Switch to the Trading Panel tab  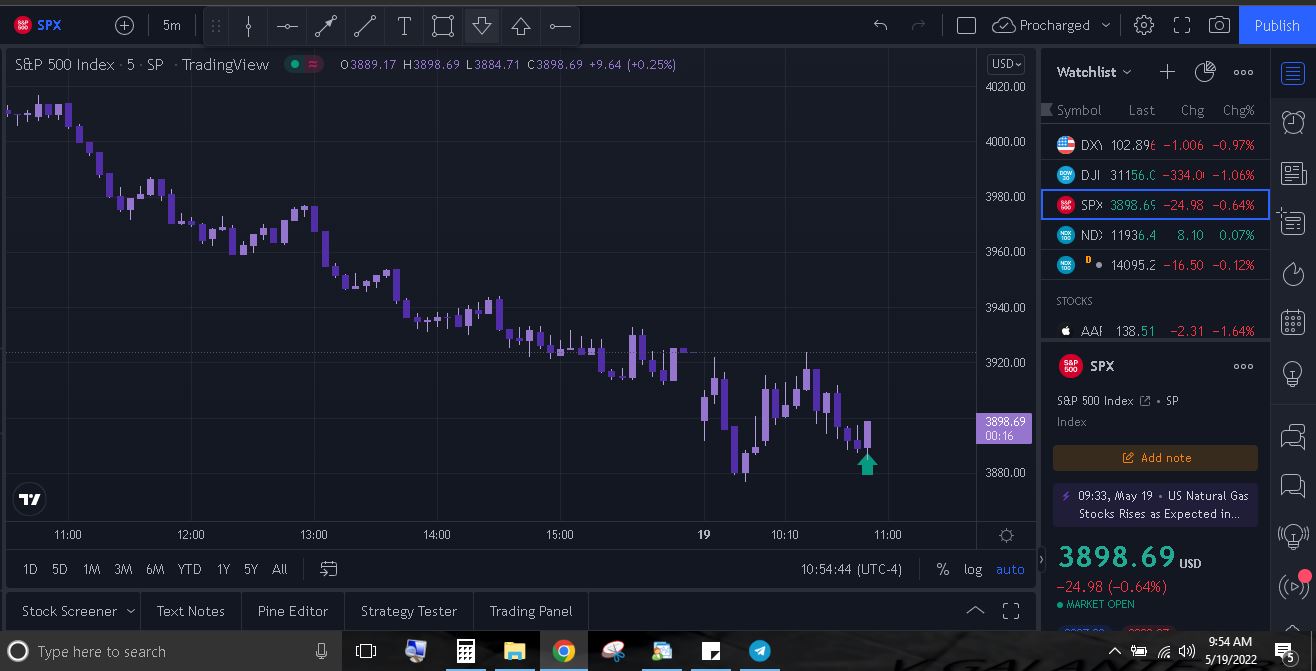pos(531,611)
